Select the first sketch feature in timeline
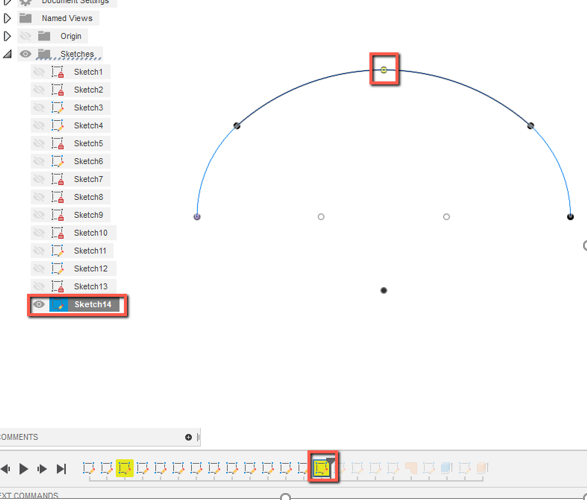Image resolution: width=587 pixels, height=500 pixels. click(89, 468)
